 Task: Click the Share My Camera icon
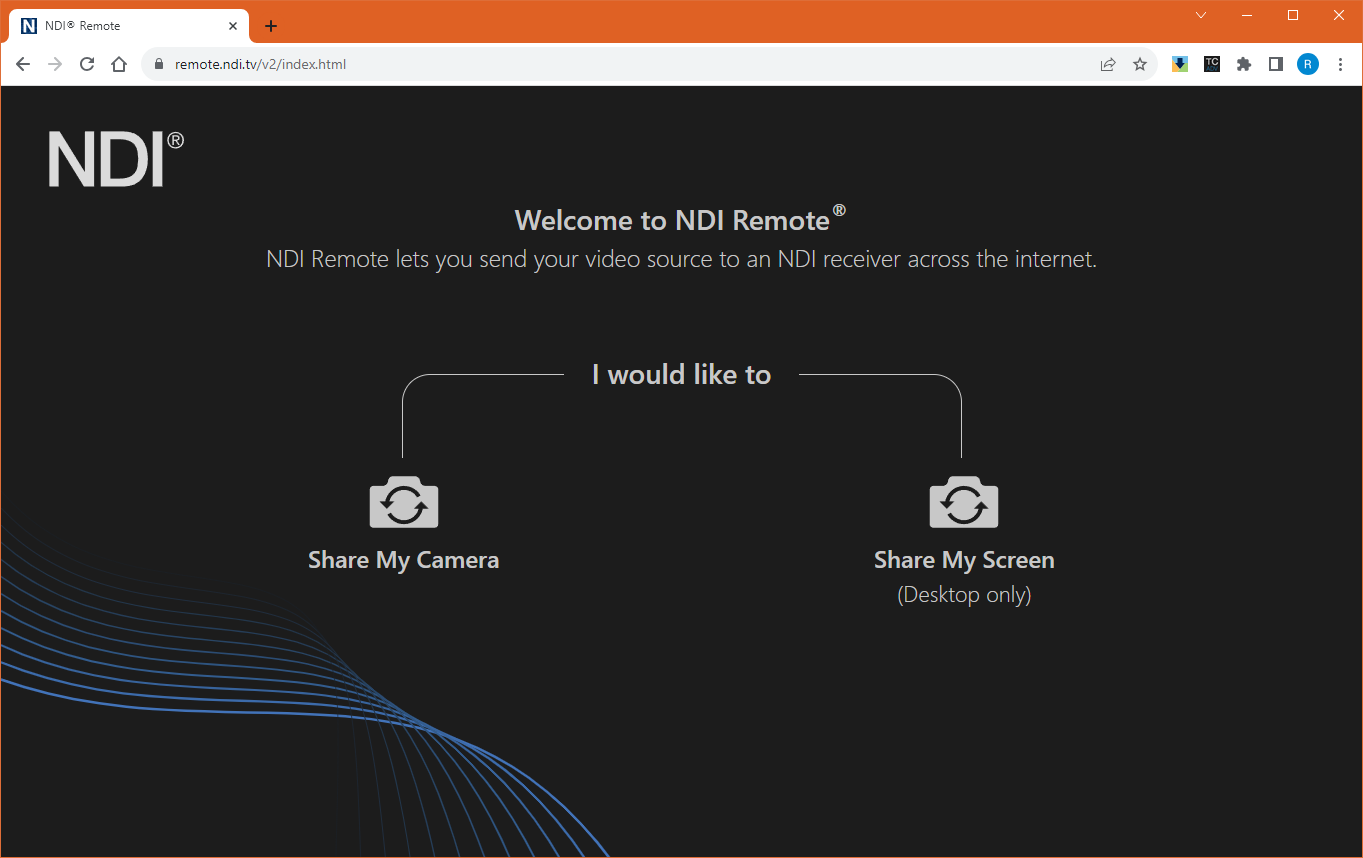[x=403, y=502]
